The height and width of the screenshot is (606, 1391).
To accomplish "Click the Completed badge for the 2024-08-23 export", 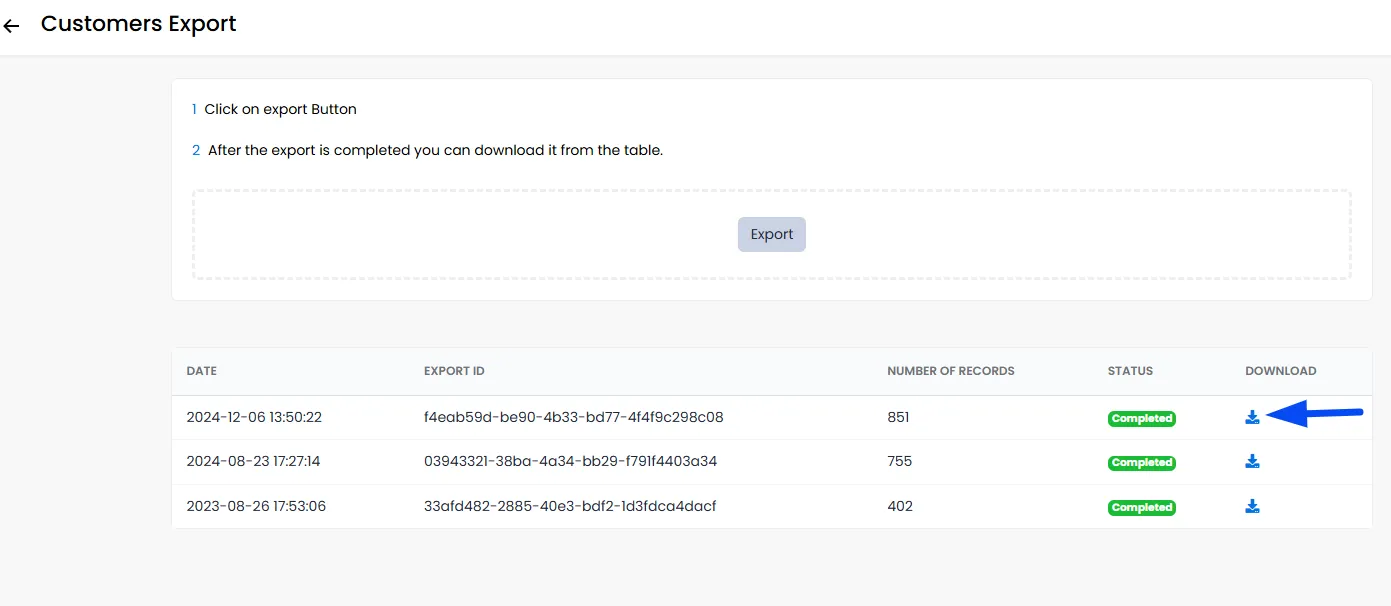I will (x=1142, y=463).
